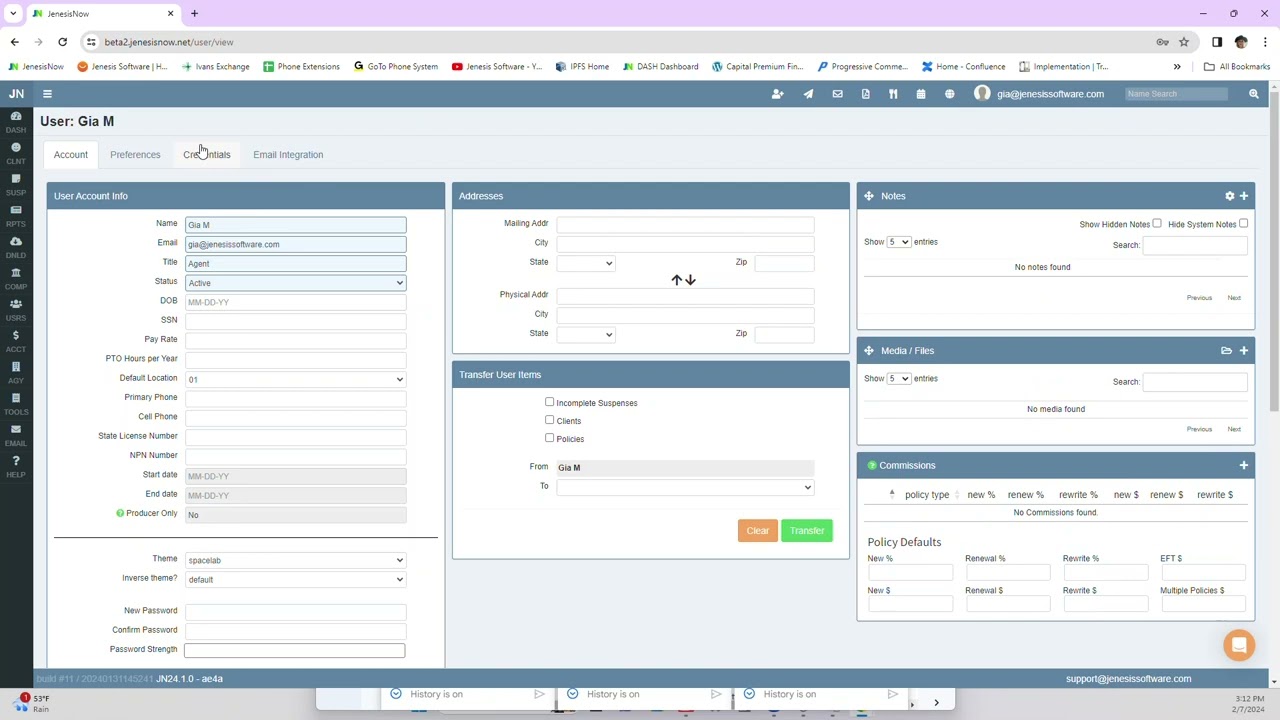Open the JenesisNow bookmark

(36, 67)
